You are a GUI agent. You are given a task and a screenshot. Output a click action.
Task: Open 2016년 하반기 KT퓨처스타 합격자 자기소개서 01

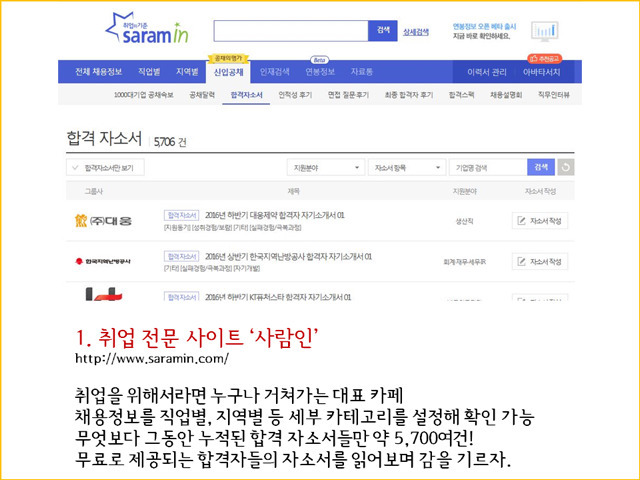pos(278,297)
